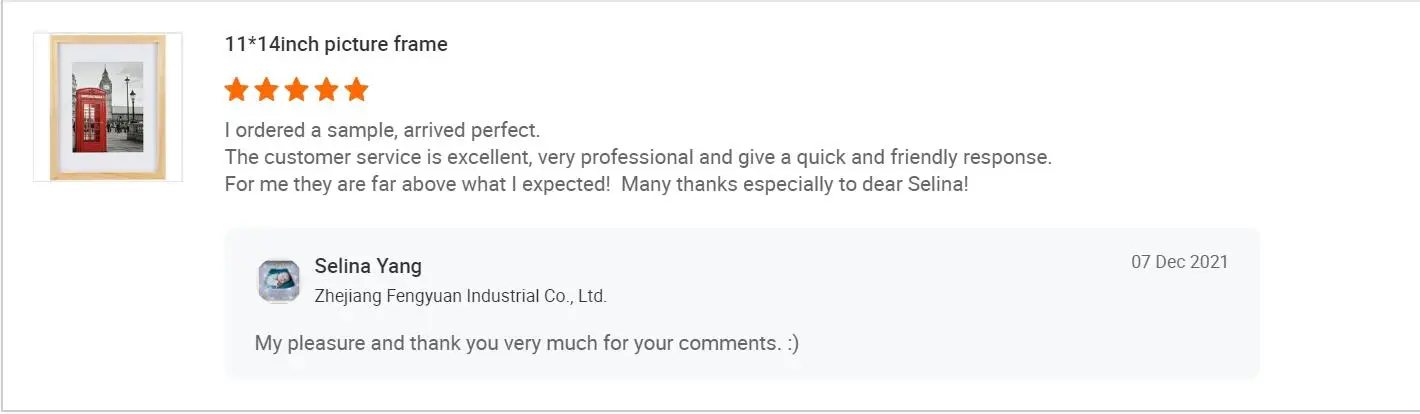Click Selina Yang's profile avatar
Screen dimensions: 1420x414
[279, 281]
